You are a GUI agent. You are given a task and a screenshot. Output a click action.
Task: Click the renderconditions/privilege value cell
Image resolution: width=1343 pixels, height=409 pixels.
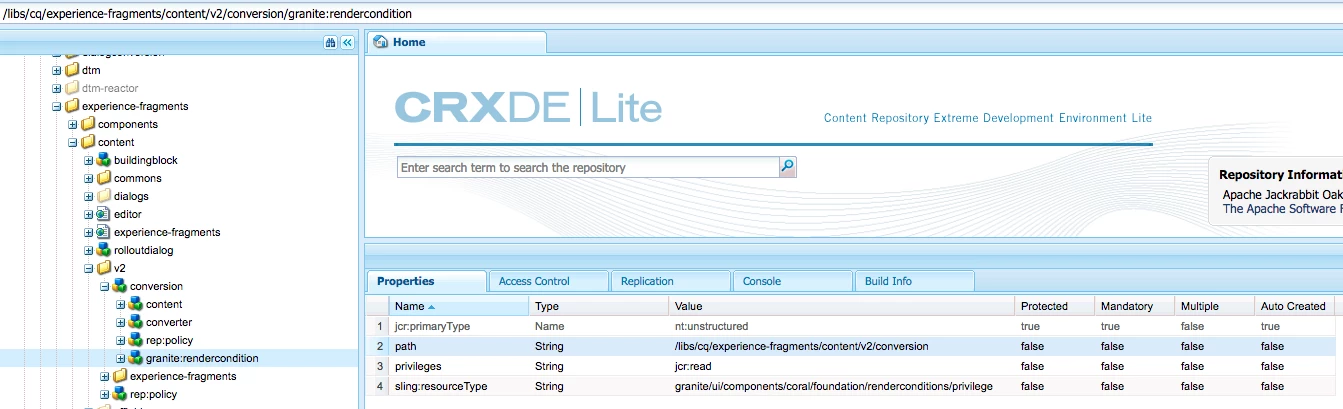coord(842,386)
